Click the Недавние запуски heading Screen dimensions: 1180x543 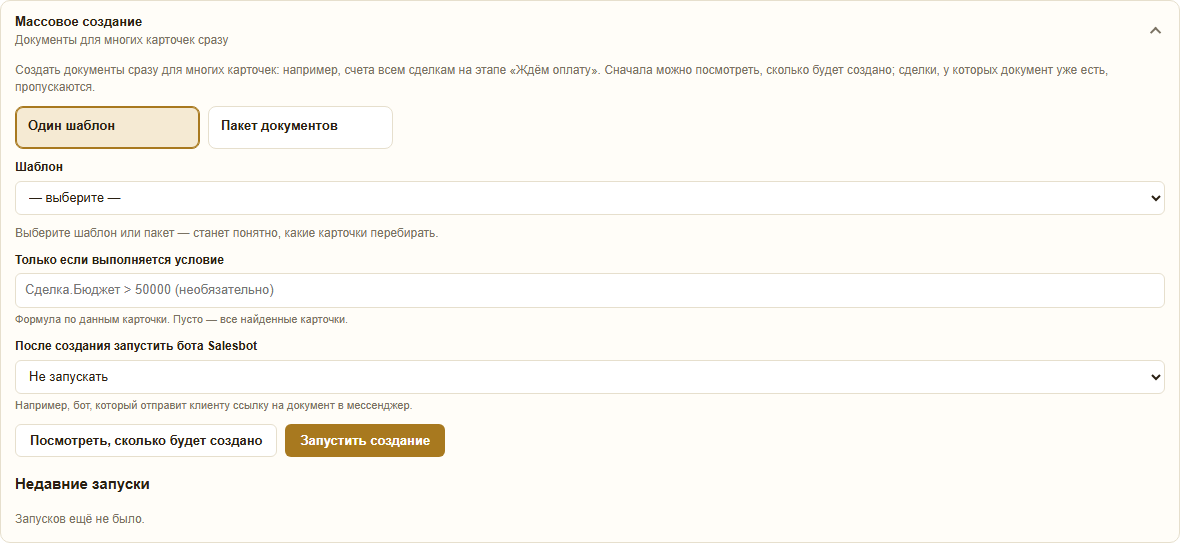[x=82, y=484]
